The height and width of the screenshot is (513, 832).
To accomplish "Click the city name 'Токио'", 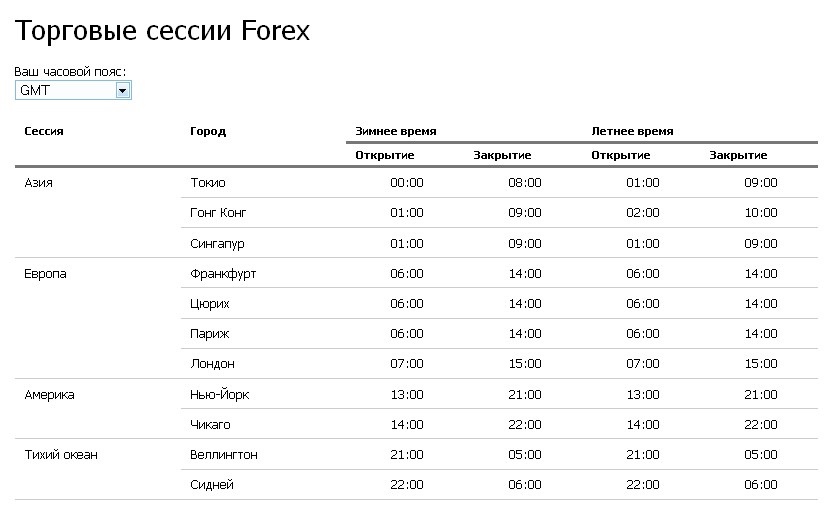I will click(x=208, y=183).
